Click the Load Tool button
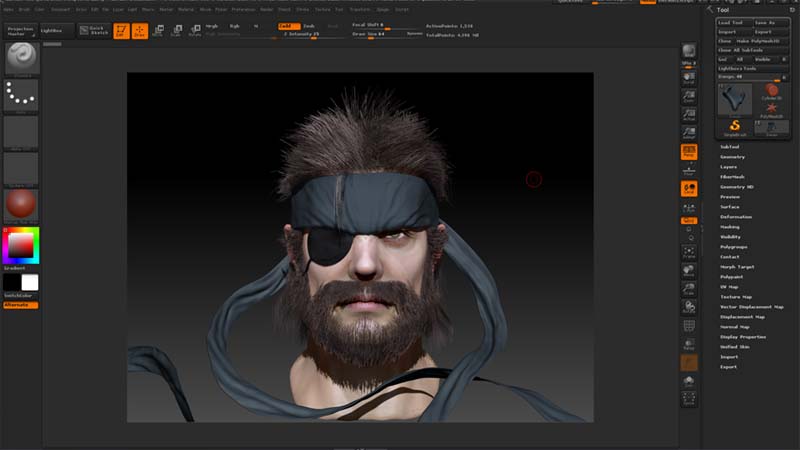 tap(735, 22)
